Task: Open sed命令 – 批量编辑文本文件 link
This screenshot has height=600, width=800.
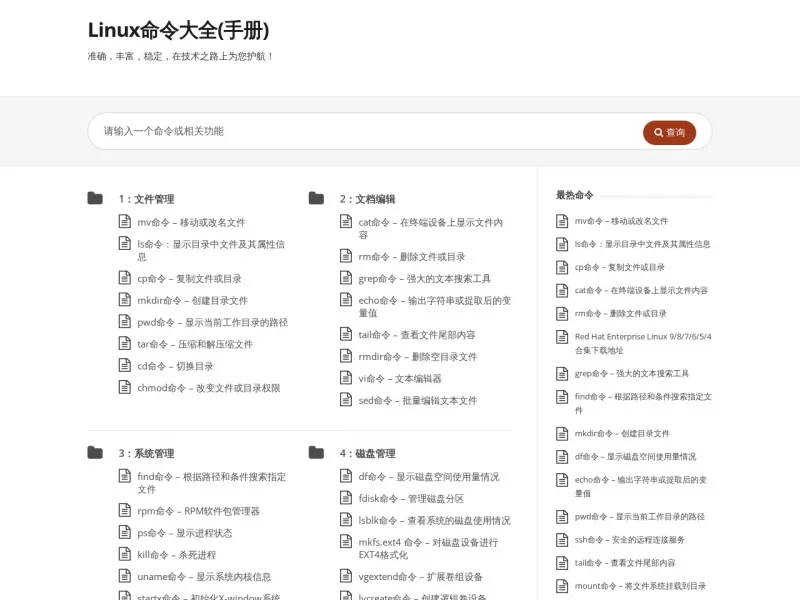Action: tap(418, 401)
